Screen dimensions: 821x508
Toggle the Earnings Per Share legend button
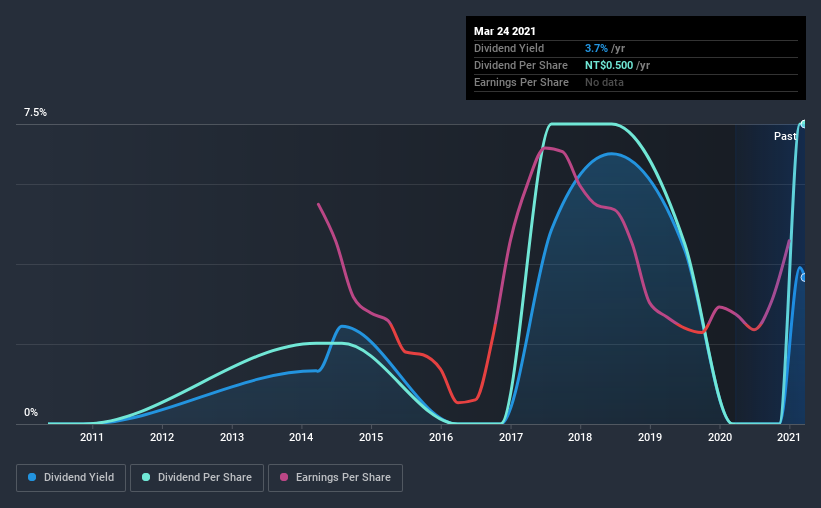point(335,478)
